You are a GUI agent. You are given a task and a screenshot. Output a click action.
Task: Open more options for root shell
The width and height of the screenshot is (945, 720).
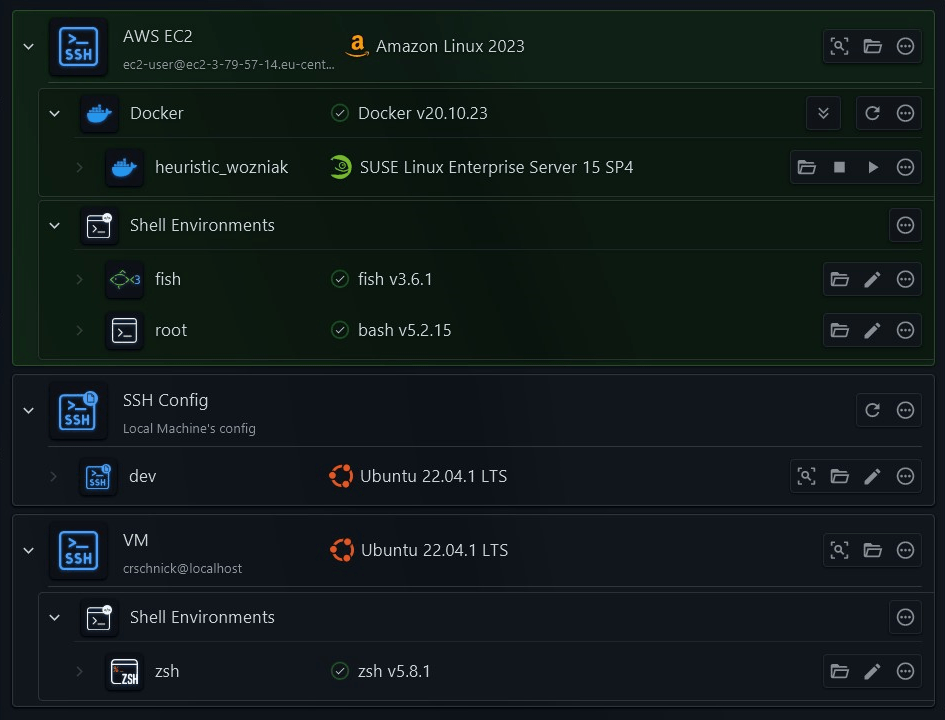(x=905, y=330)
